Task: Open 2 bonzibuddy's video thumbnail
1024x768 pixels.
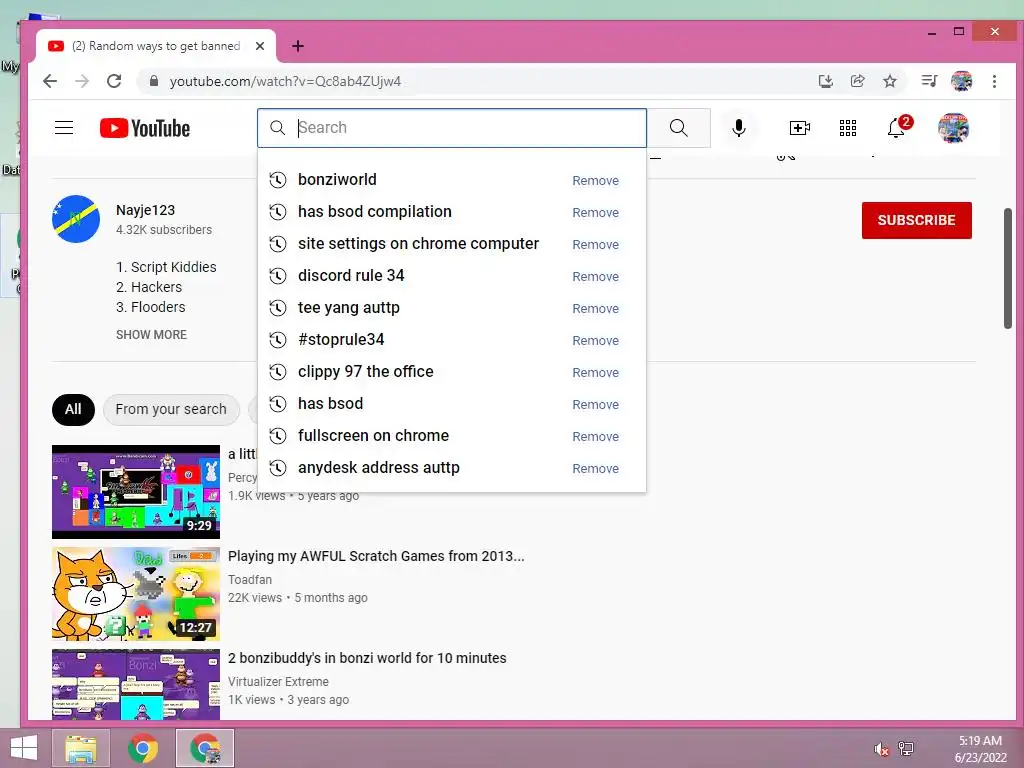Action: pos(136,684)
